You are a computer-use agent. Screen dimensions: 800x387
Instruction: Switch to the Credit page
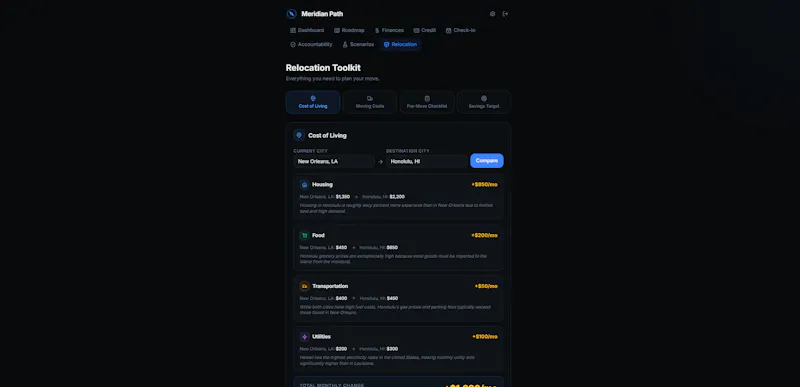click(424, 30)
